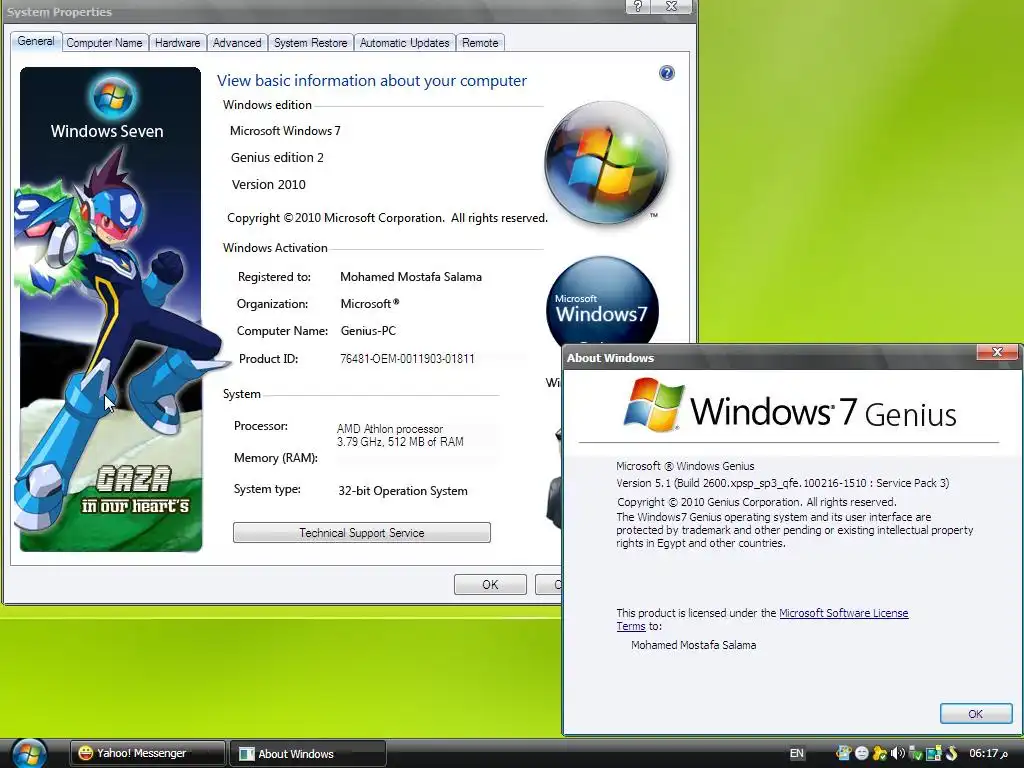Click the AMD Athlon processor text
Screen dimensions: 1024x768
tap(390, 428)
